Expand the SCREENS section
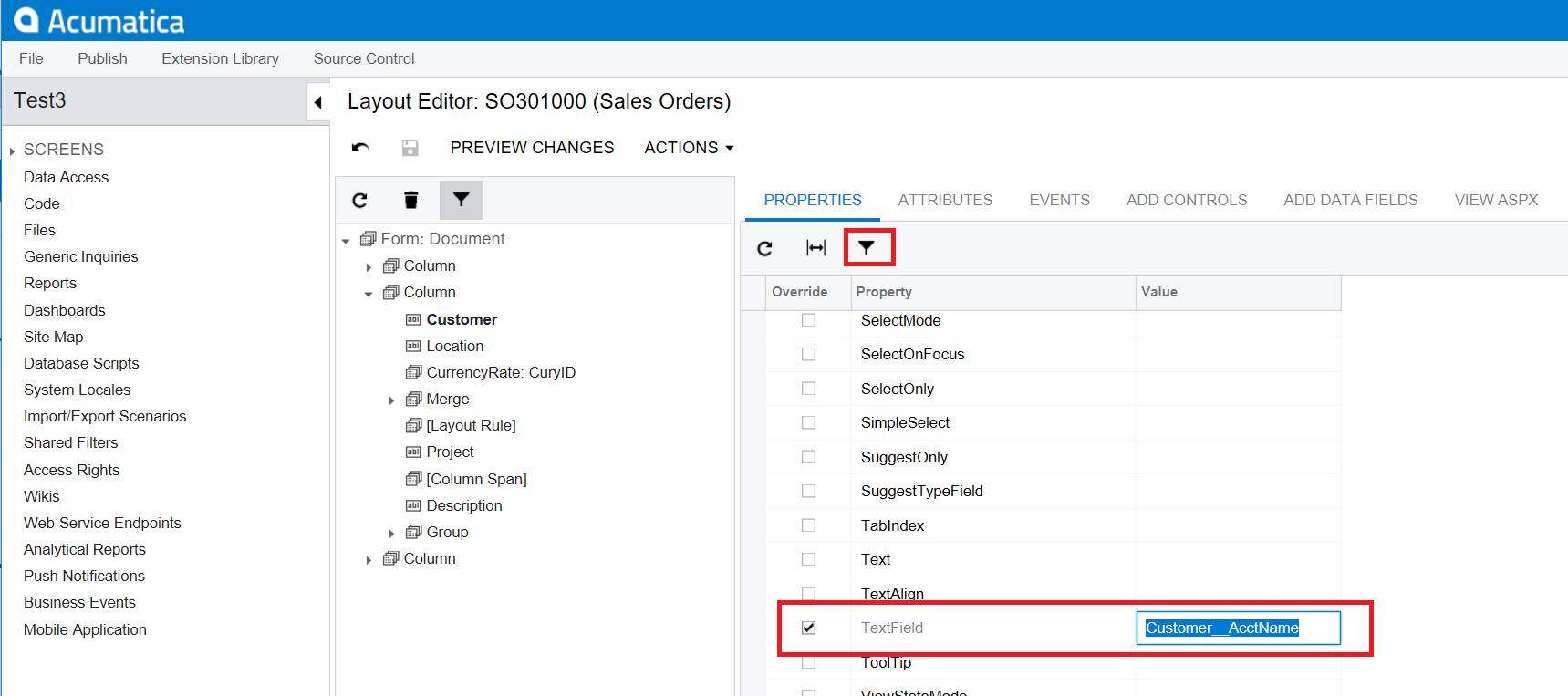Screen dimensions: 1568x696 point(12,151)
